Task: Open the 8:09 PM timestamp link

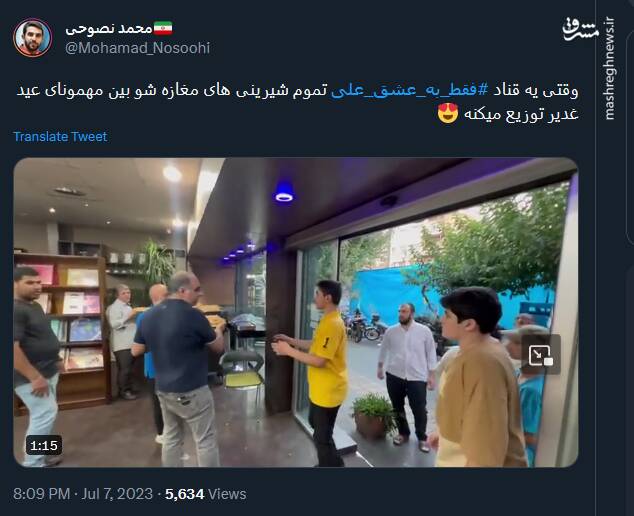Action: [41, 494]
